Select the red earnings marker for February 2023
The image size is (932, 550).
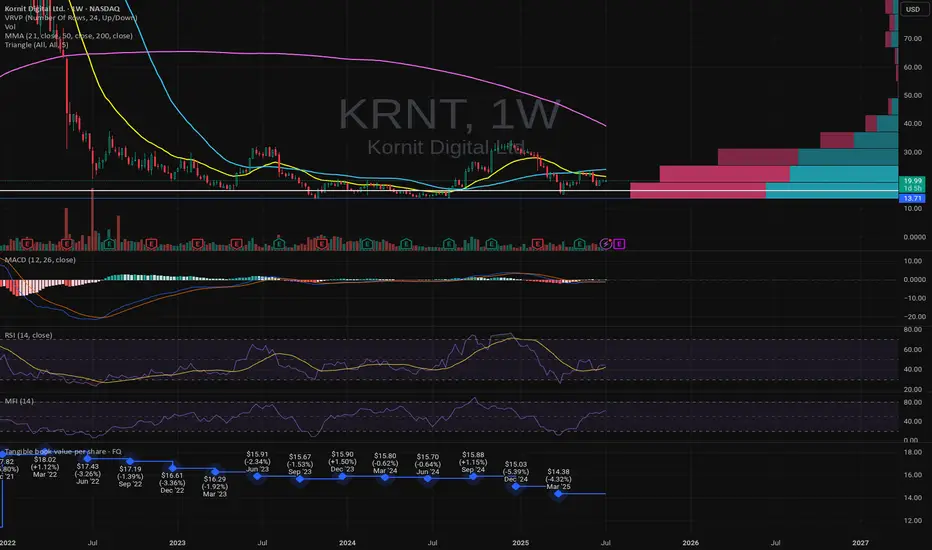[x=197, y=244]
